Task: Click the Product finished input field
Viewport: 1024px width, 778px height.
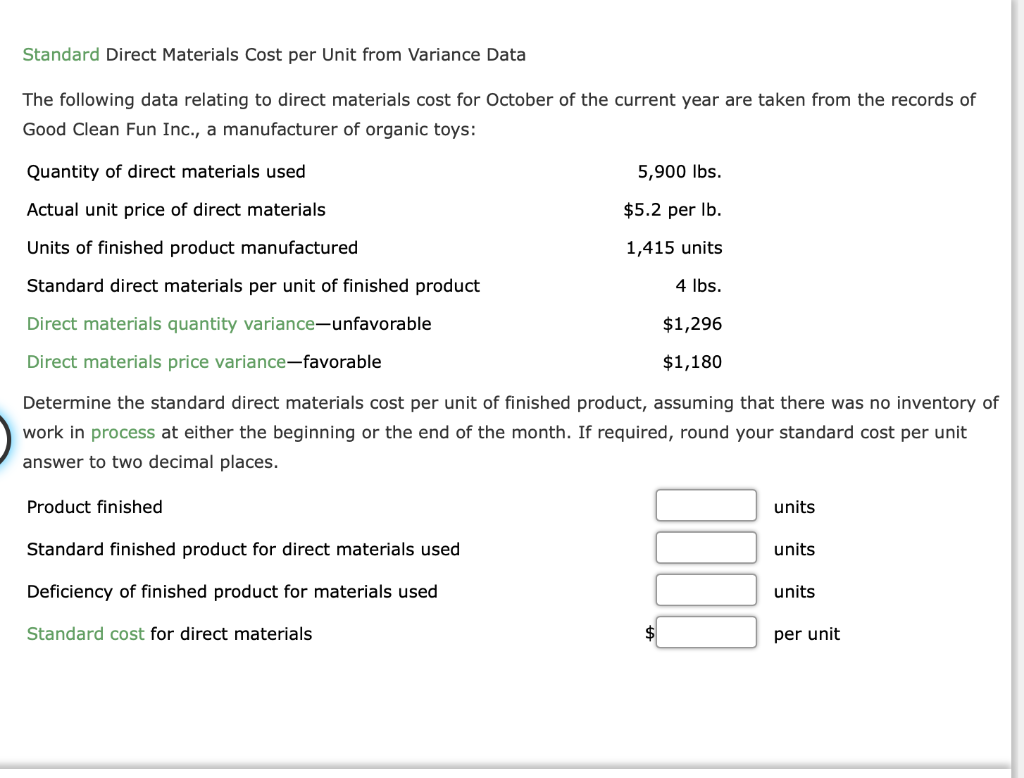Action: click(705, 505)
